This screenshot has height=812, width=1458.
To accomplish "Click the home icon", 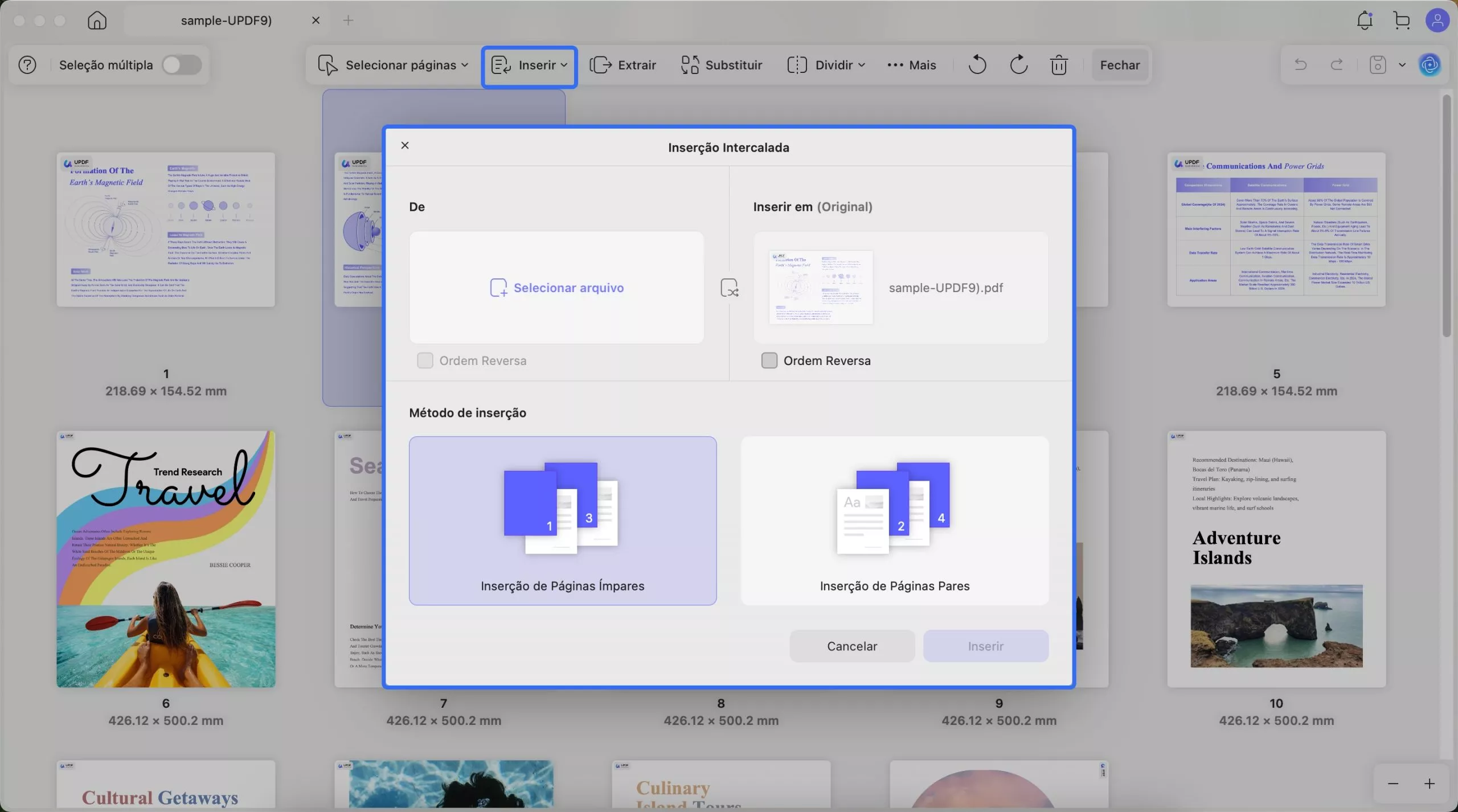I will coord(97,20).
